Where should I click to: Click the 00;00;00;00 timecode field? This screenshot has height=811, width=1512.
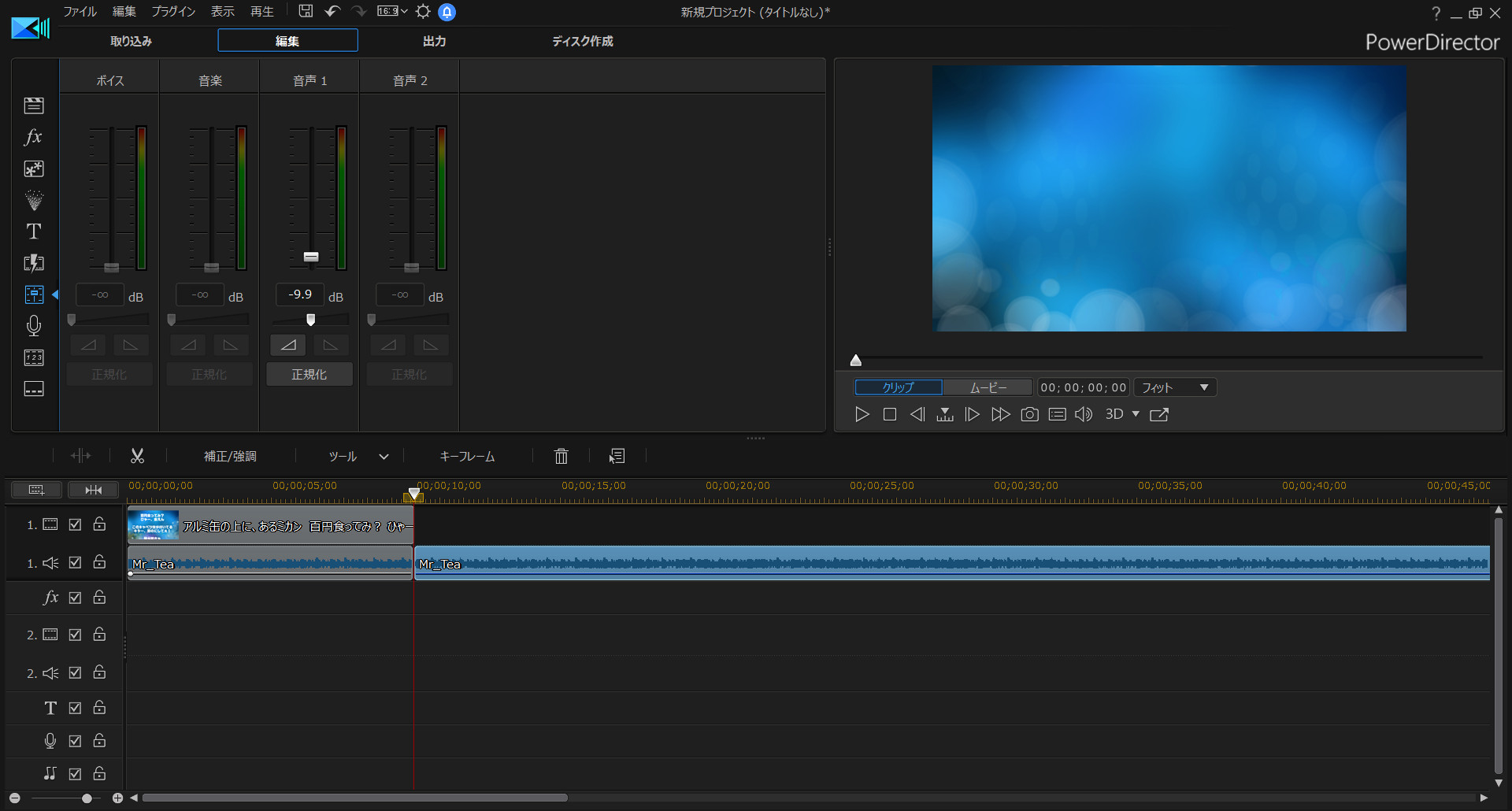coord(1084,387)
